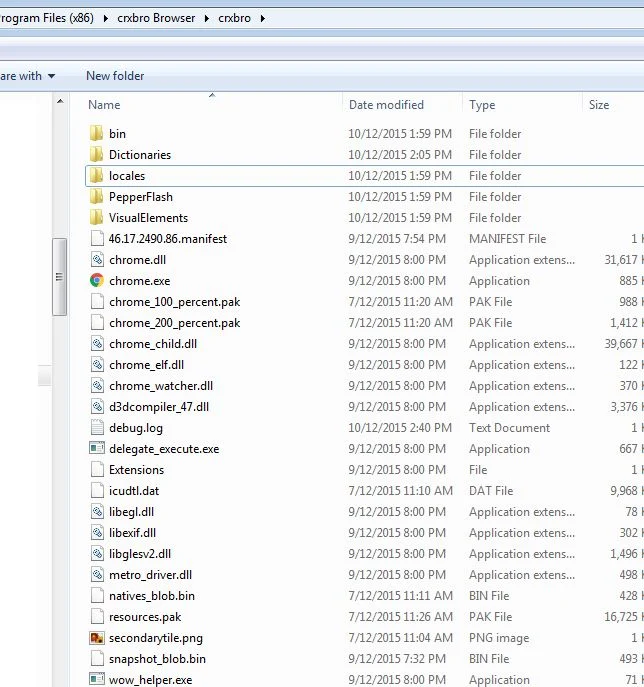This screenshot has width=644, height=687.
Task: Click the navigation pane scroll up arrow
Action: tap(60, 101)
